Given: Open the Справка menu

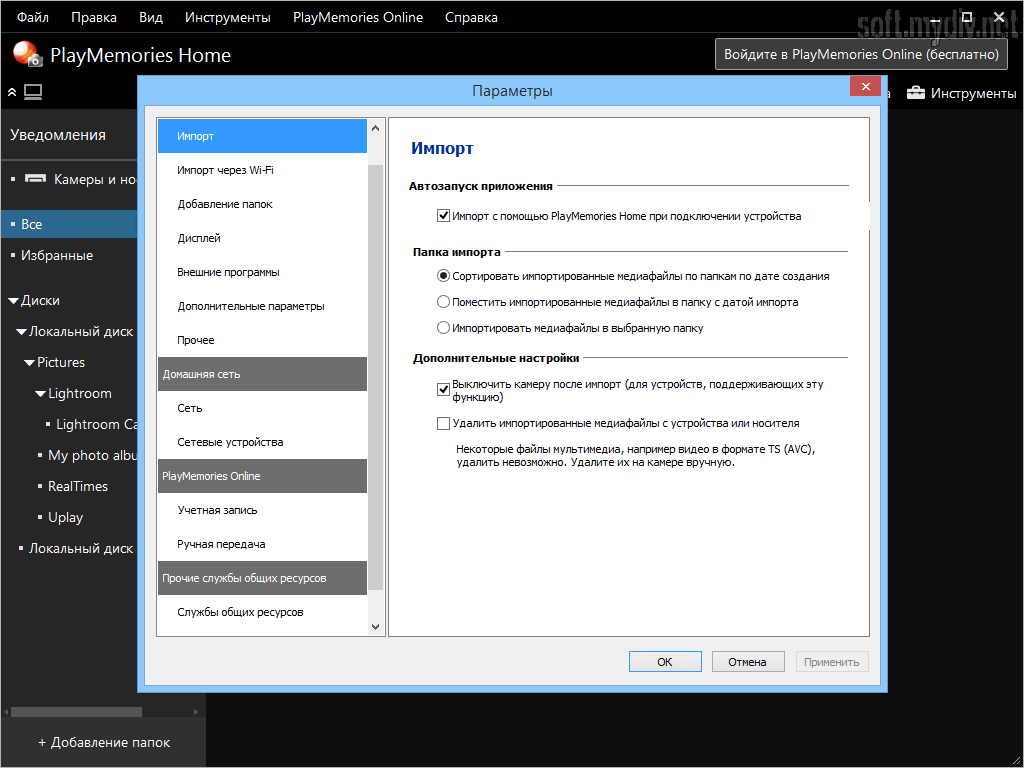Looking at the screenshot, I should (472, 18).
